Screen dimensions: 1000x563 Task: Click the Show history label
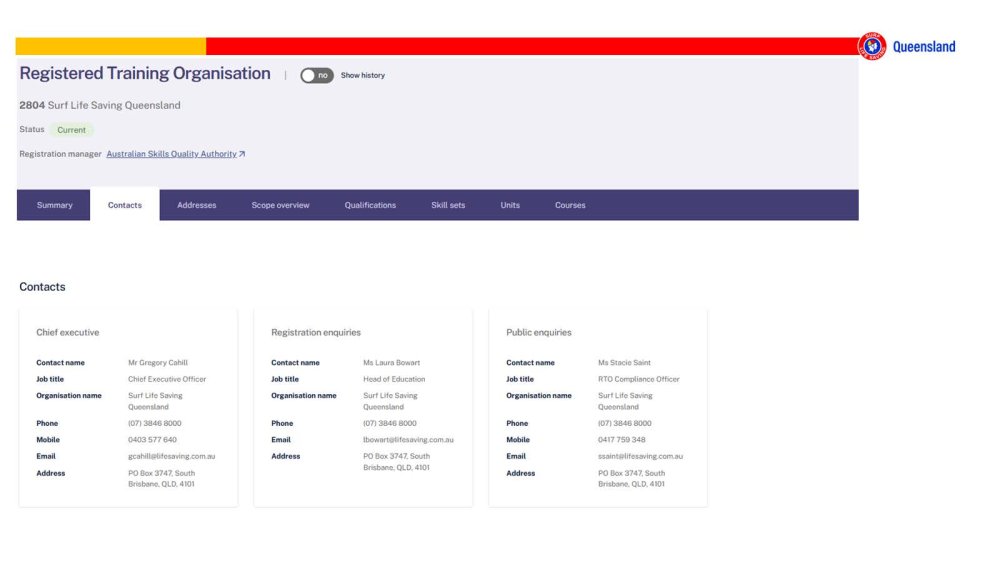[362, 75]
